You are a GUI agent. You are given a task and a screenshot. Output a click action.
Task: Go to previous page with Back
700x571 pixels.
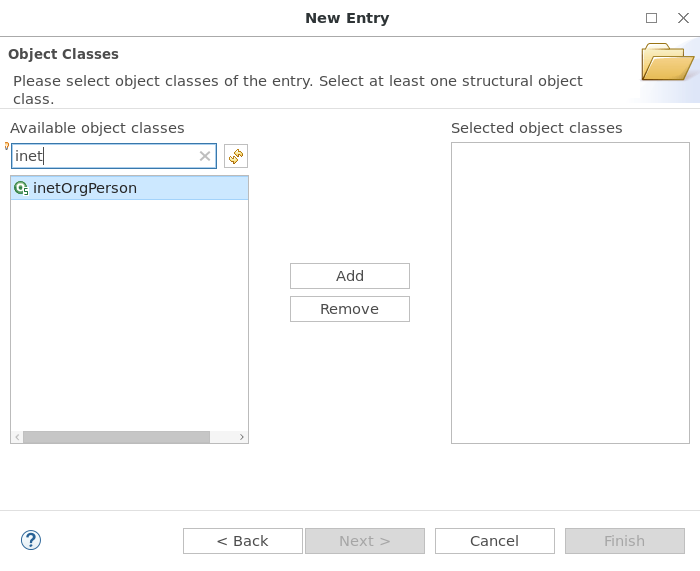(x=242, y=541)
